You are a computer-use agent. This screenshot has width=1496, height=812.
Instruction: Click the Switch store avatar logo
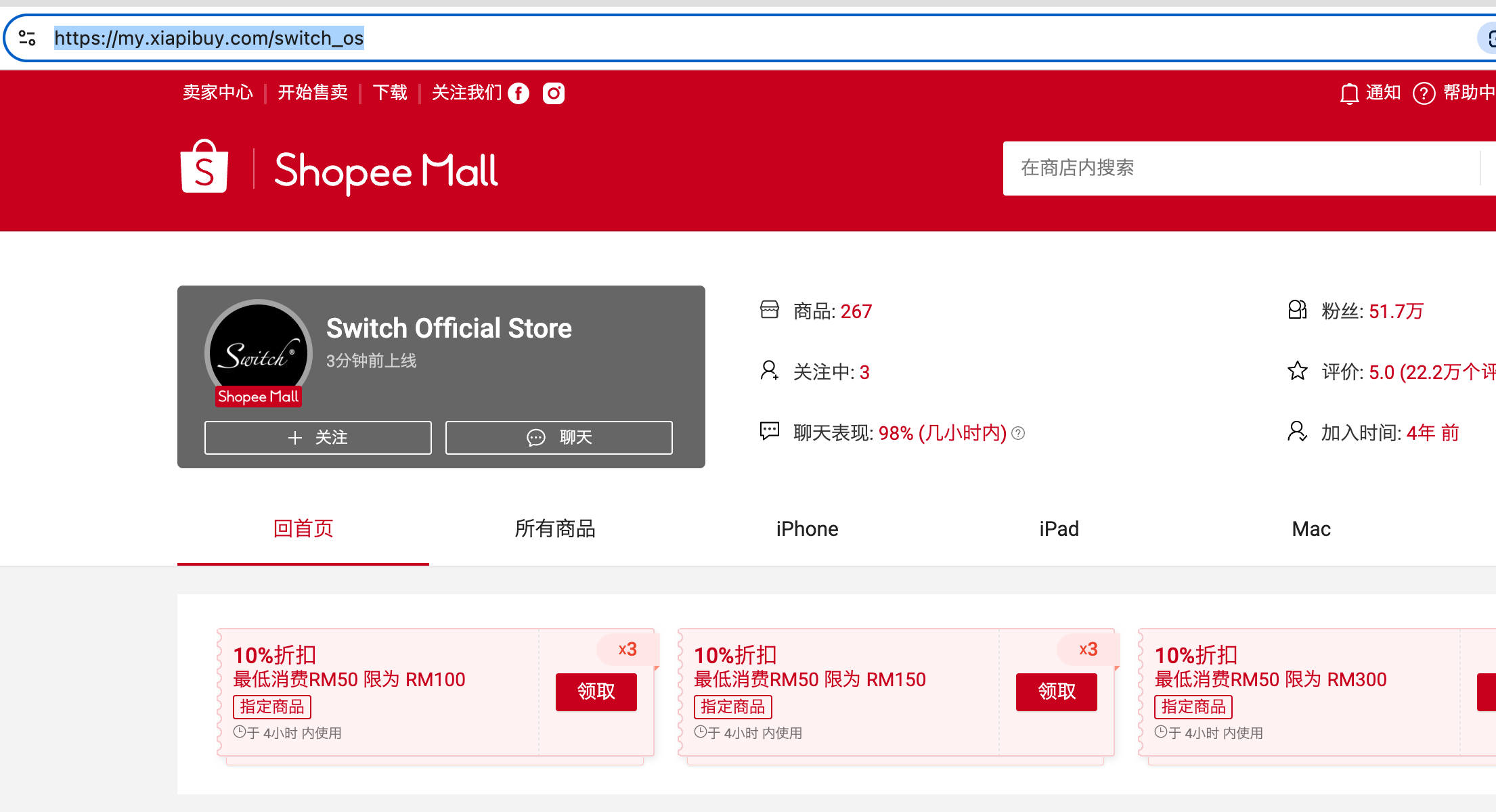[259, 353]
